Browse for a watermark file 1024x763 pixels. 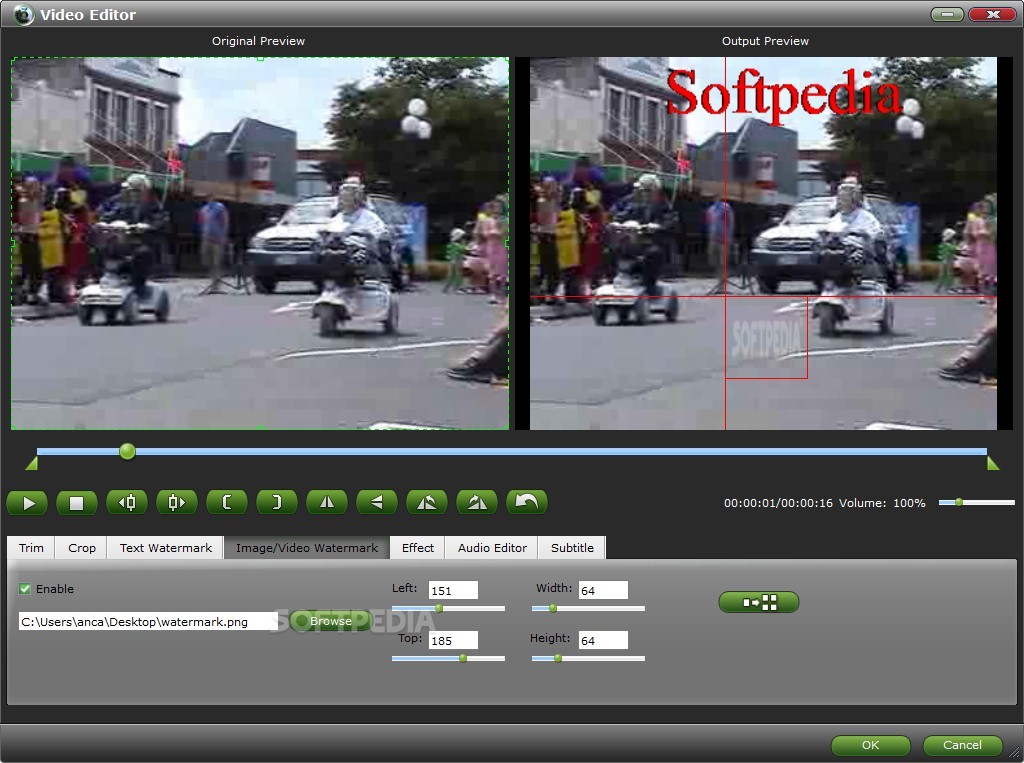(330, 621)
